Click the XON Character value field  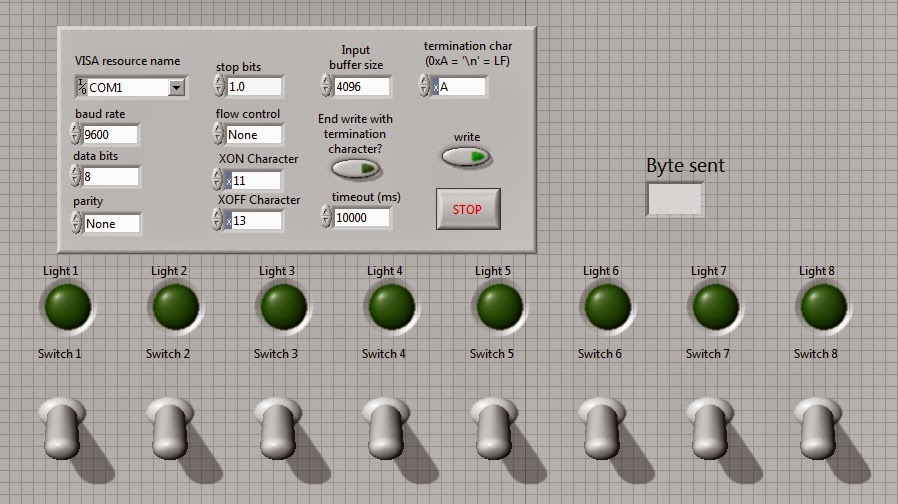click(256, 180)
